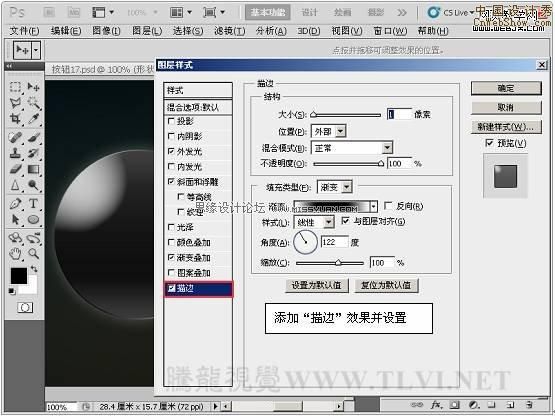Select the 3D Rotate tool
The height and width of the screenshot is (416, 555).
tap(15, 238)
